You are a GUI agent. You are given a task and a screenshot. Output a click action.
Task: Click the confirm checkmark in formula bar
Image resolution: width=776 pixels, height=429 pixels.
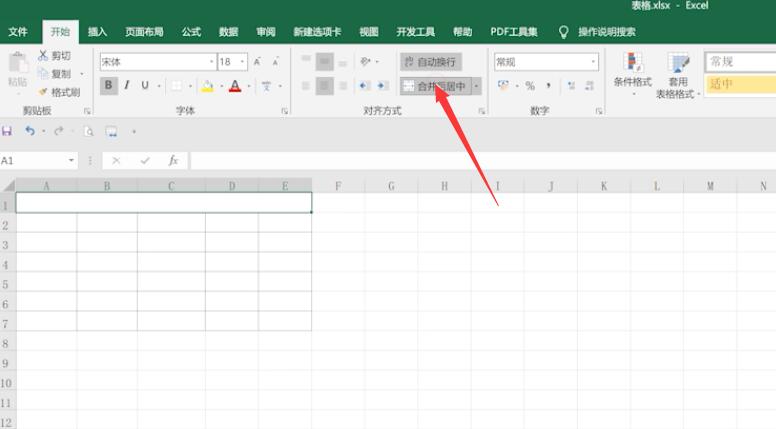[145, 160]
